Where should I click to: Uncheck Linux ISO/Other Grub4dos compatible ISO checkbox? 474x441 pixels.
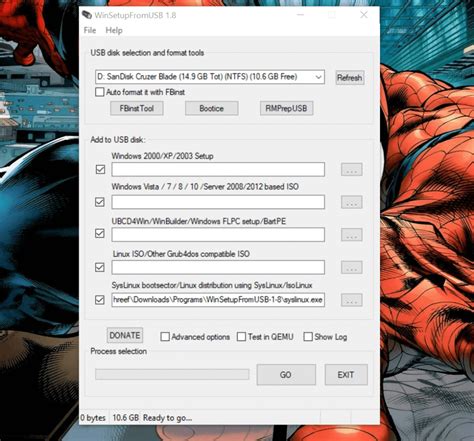[100, 267]
